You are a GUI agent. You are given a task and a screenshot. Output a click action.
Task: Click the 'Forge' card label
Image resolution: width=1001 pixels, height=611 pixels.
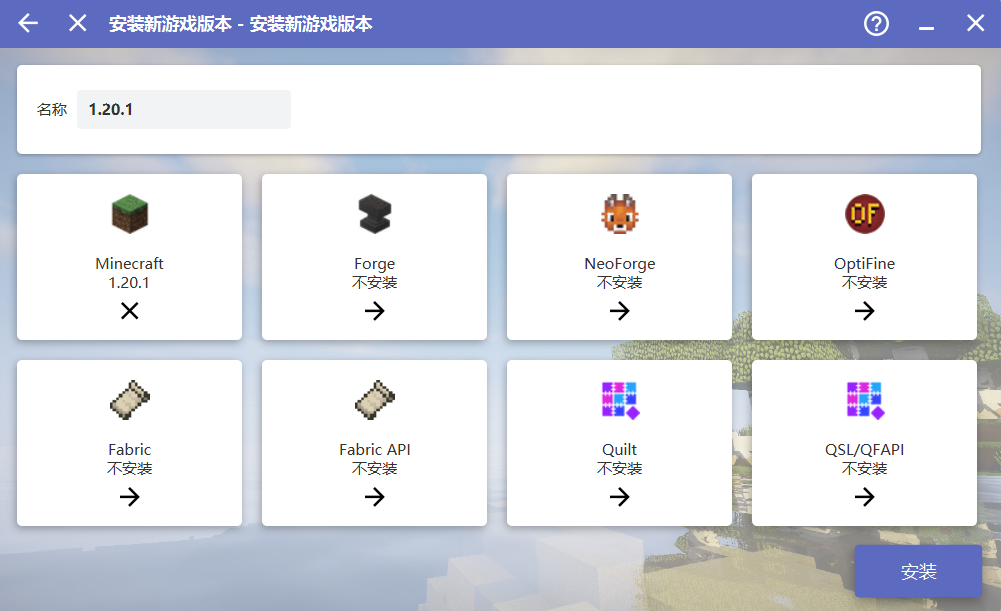click(x=375, y=264)
